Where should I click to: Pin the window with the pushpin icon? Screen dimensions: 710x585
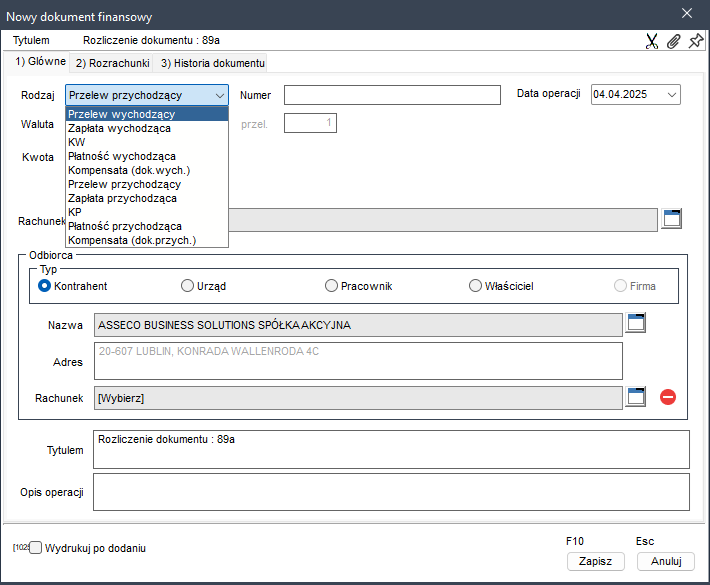(x=696, y=41)
